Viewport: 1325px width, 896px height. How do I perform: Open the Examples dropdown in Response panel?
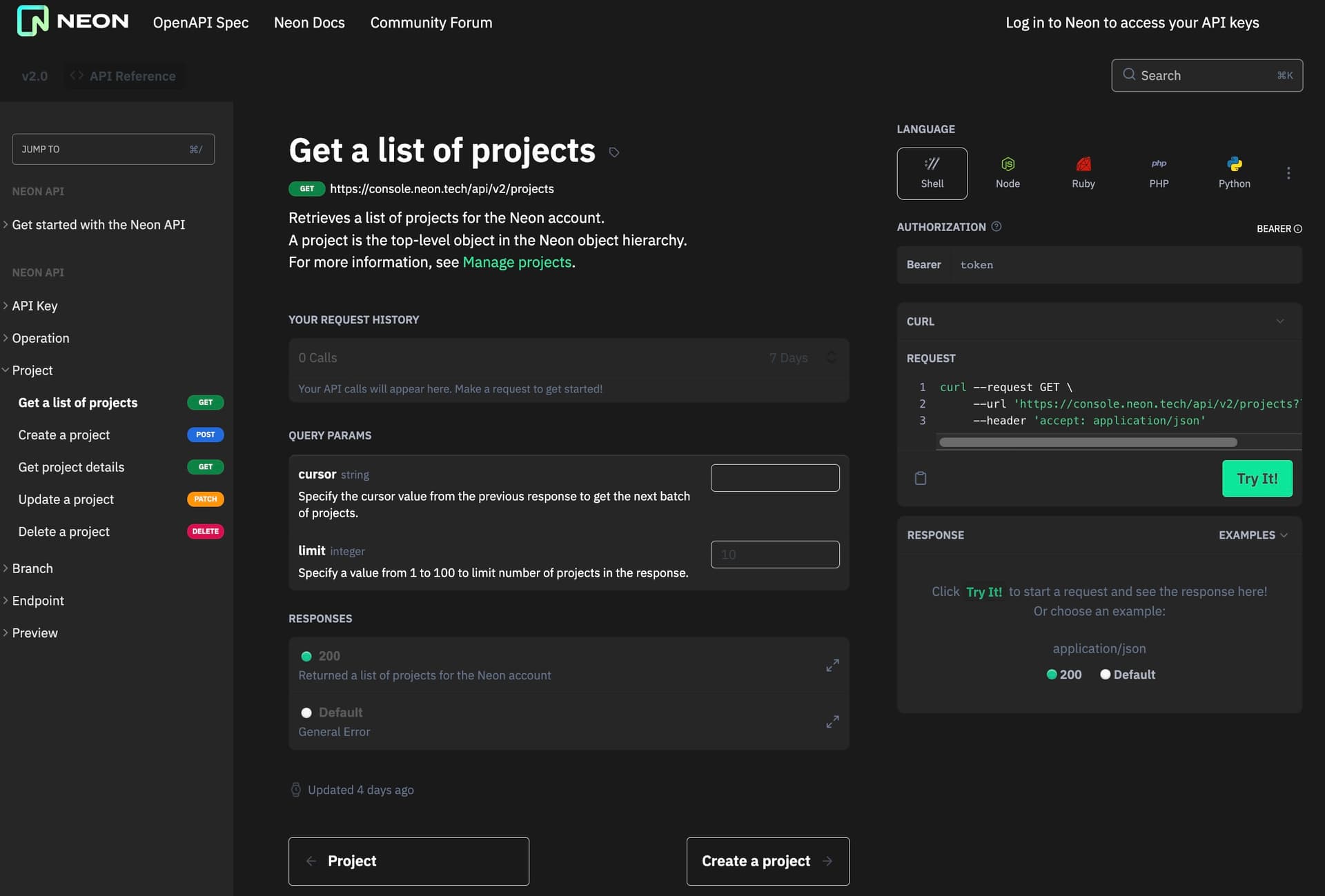click(x=1253, y=535)
